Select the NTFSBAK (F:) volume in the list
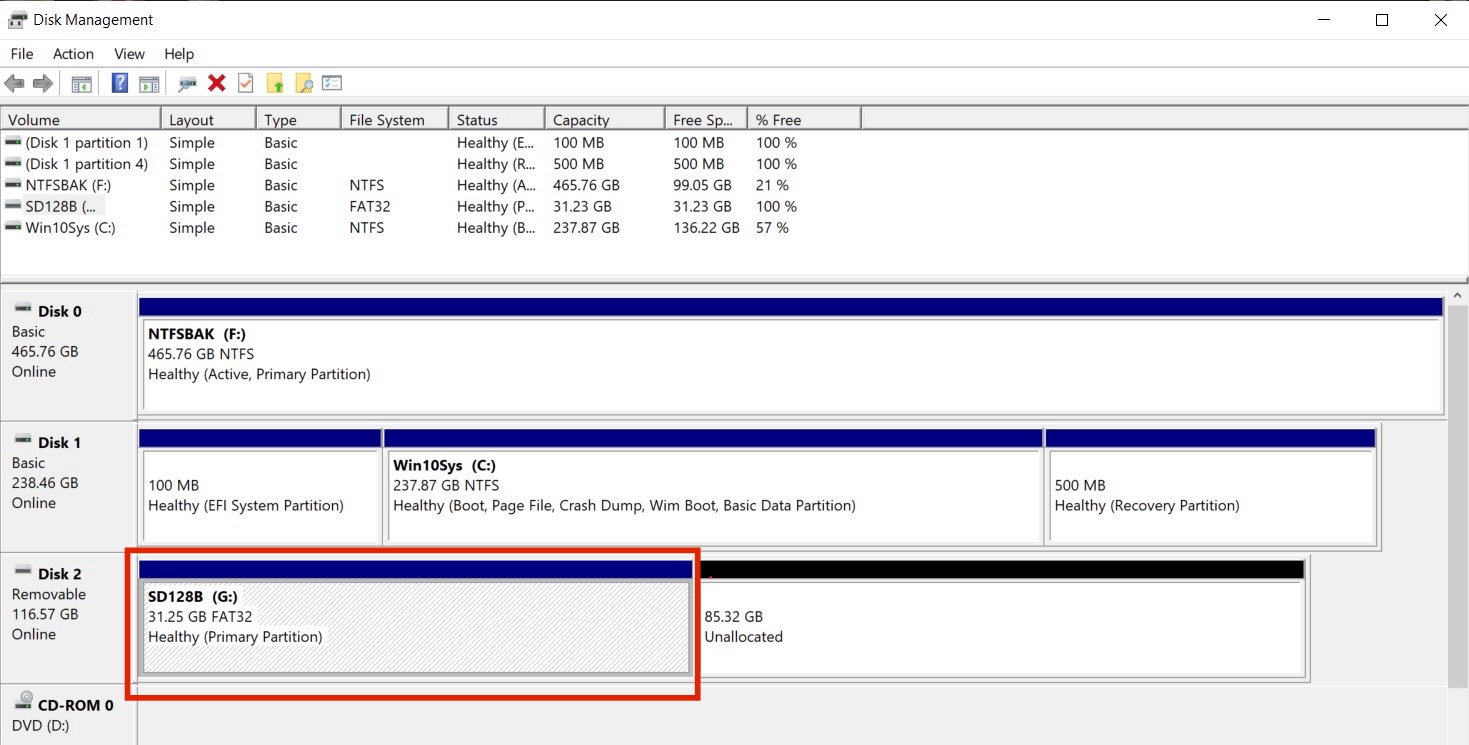 click(x=80, y=185)
